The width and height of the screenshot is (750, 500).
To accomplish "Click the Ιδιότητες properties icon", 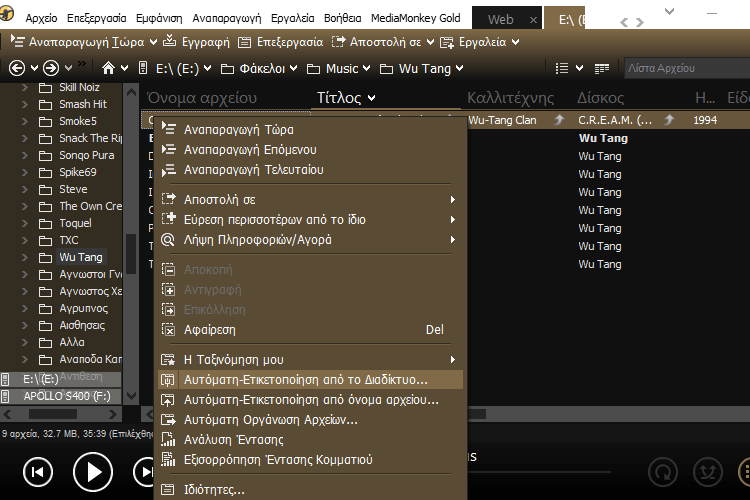I will (x=168, y=489).
